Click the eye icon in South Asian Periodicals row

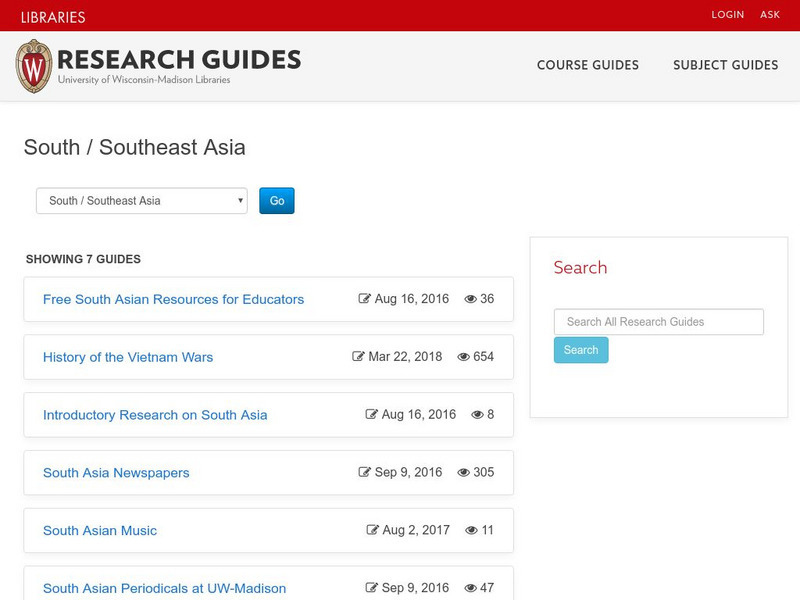point(470,588)
